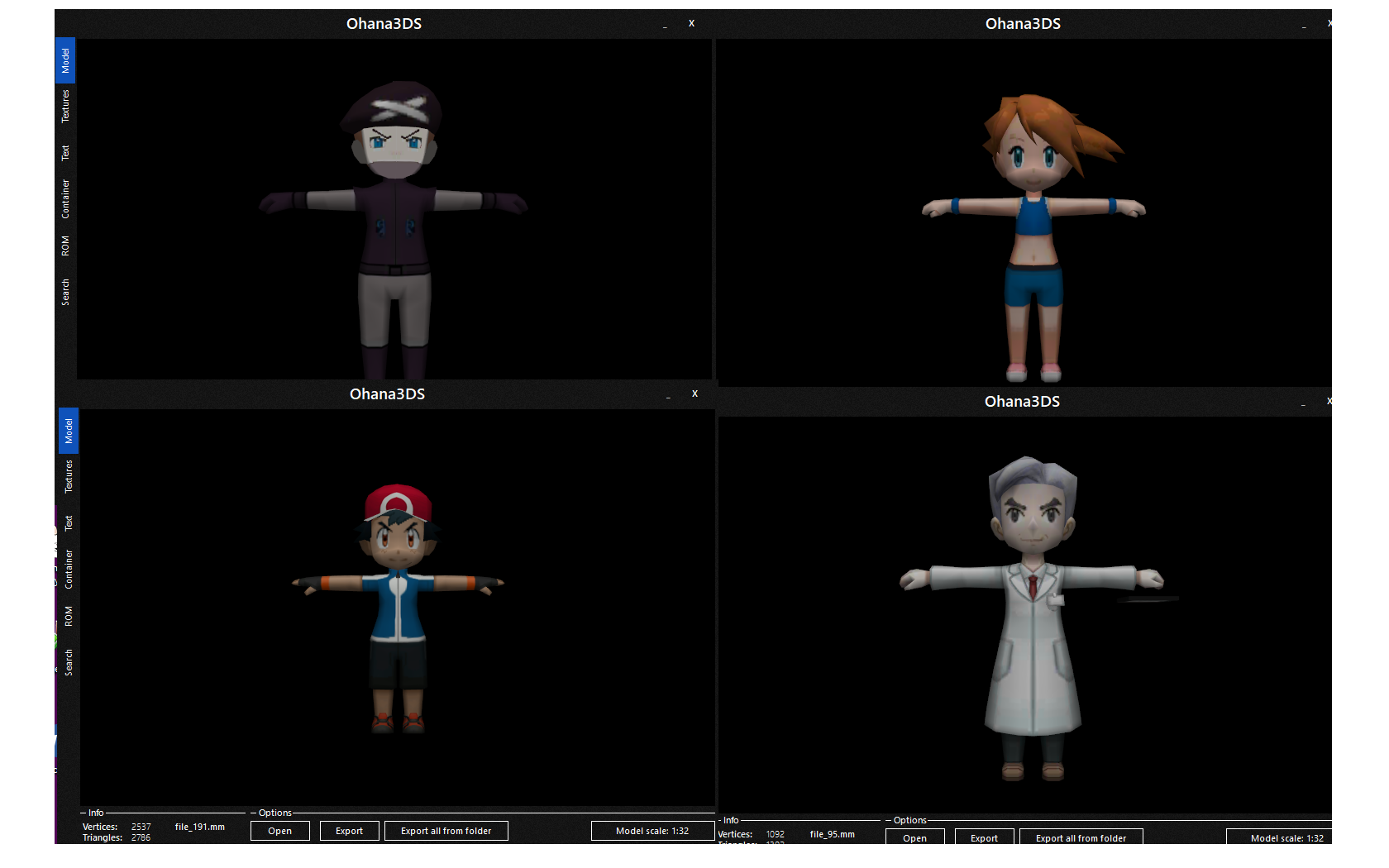Open Search tab in file_191.mm window

tap(69, 662)
